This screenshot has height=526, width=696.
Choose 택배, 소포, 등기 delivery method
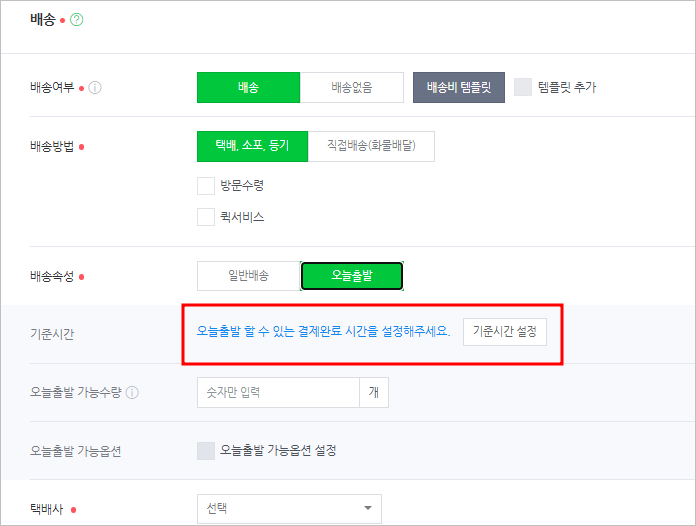coord(252,146)
